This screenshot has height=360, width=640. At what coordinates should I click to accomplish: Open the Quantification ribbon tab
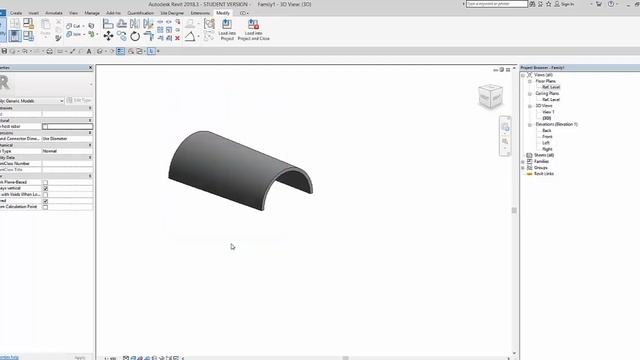(x=140, y=13)
